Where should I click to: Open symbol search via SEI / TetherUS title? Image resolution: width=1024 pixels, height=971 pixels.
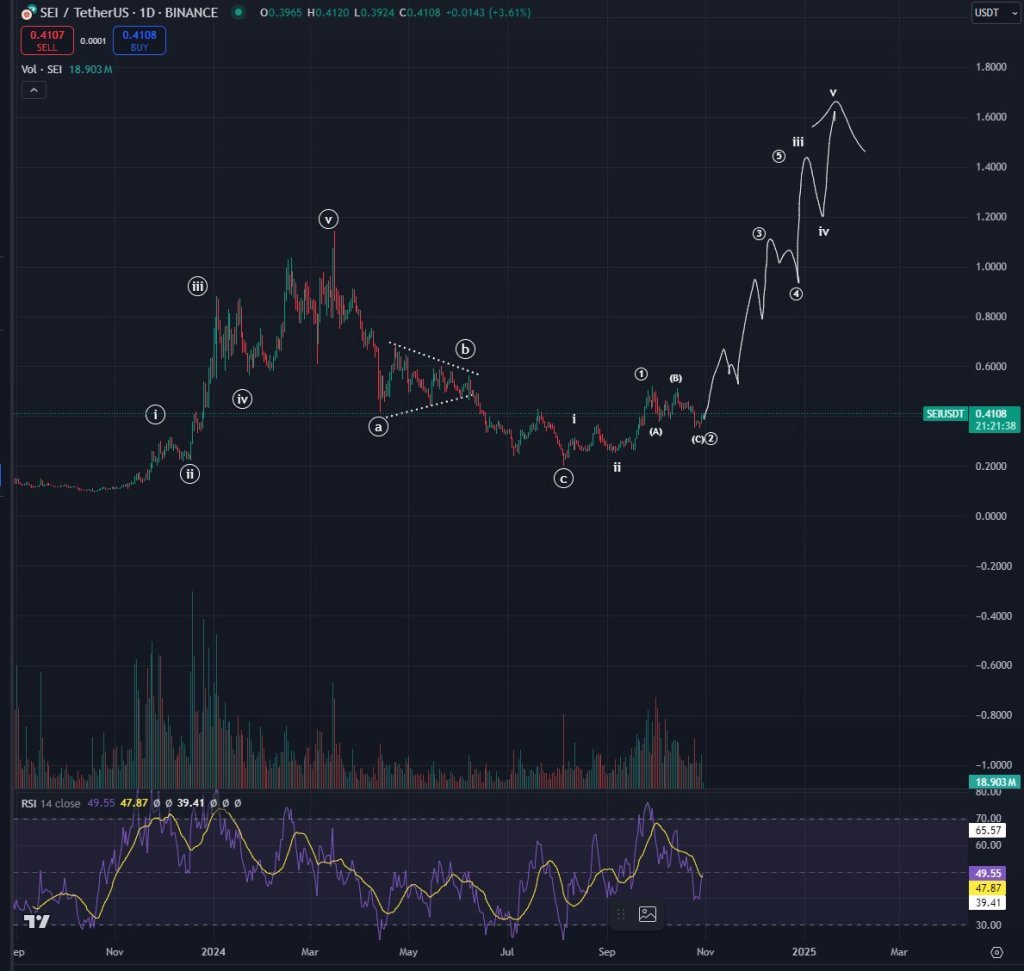129,12
